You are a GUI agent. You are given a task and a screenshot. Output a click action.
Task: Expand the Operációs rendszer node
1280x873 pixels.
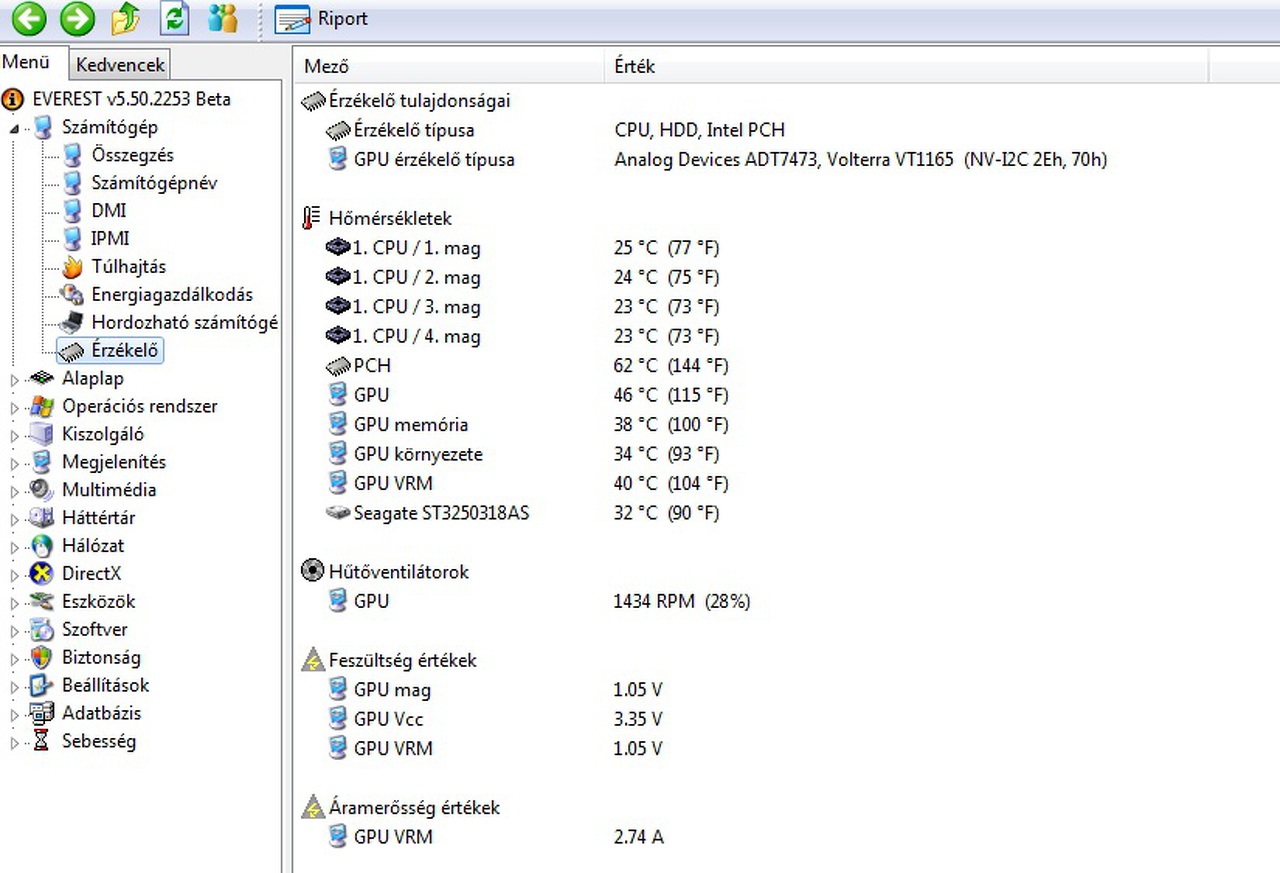coord(14,407)
